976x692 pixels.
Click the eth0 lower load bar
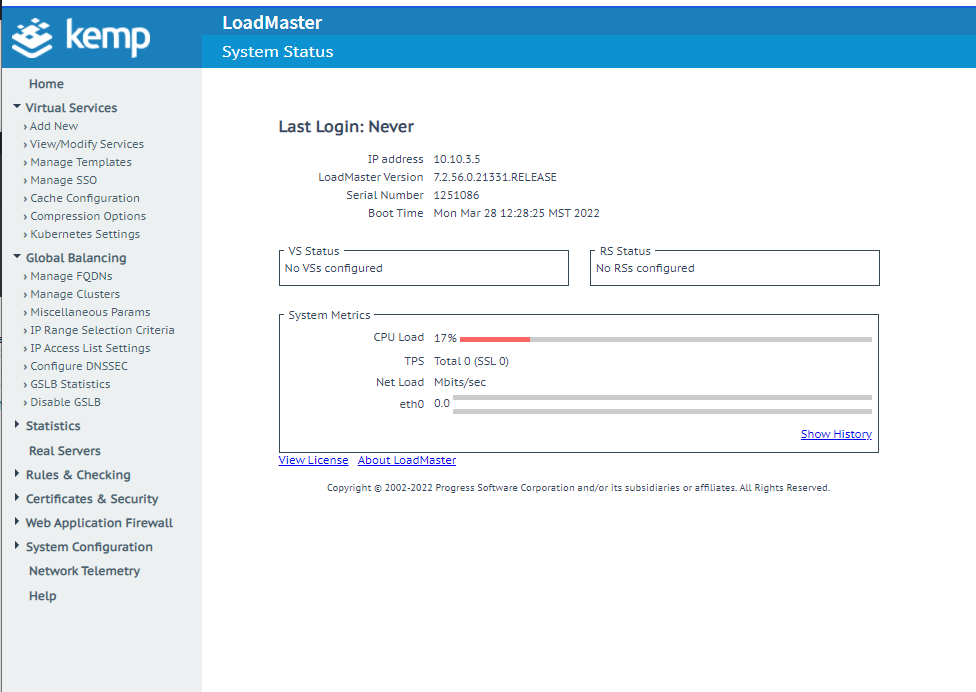pyautogui.click(x=662, y=411)
